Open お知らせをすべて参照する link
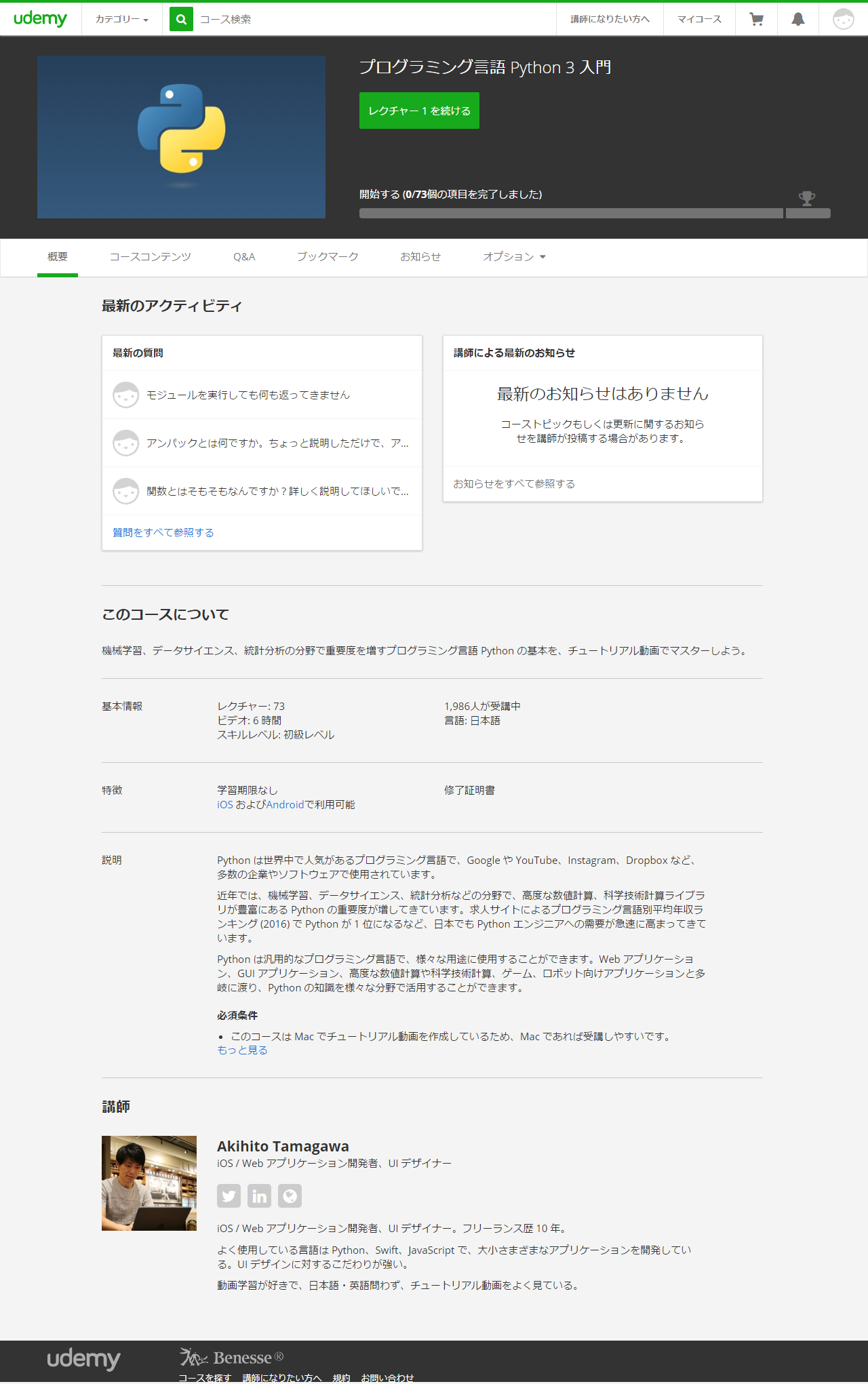The image size is (868, 1384). click(514, 483)
